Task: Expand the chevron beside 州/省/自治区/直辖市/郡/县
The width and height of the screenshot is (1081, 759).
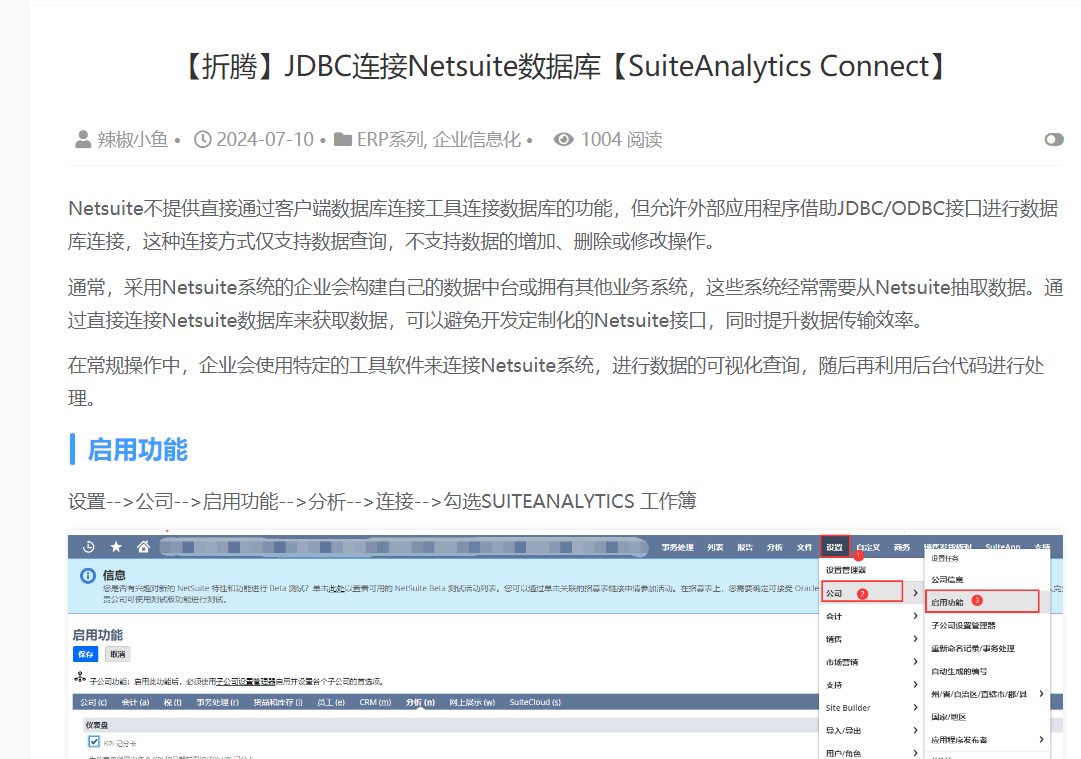Action: point(1041,694)
